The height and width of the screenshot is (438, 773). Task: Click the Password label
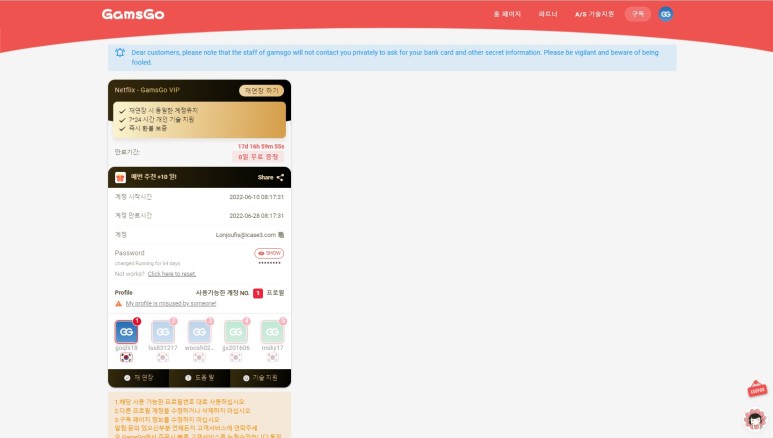[129, 253]
